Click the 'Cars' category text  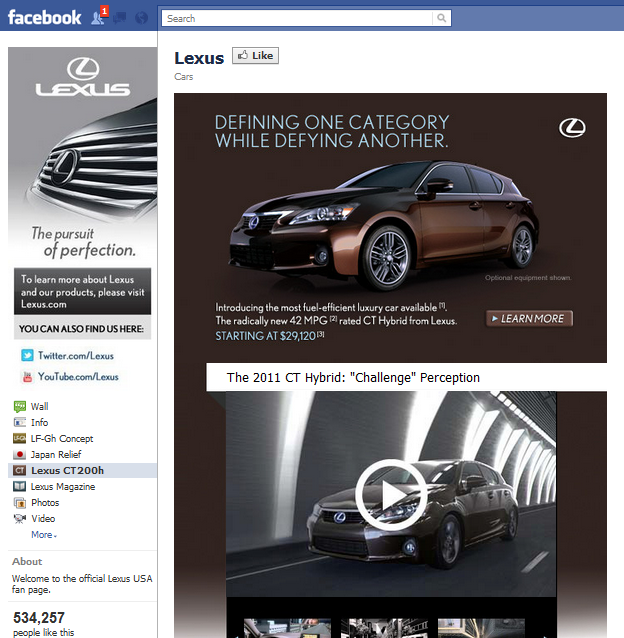point(183,76)
